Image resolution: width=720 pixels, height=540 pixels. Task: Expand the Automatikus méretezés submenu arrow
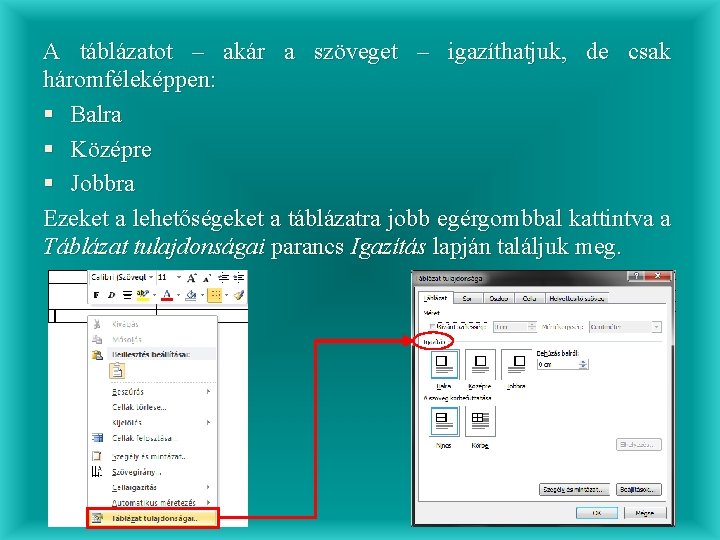208,502
